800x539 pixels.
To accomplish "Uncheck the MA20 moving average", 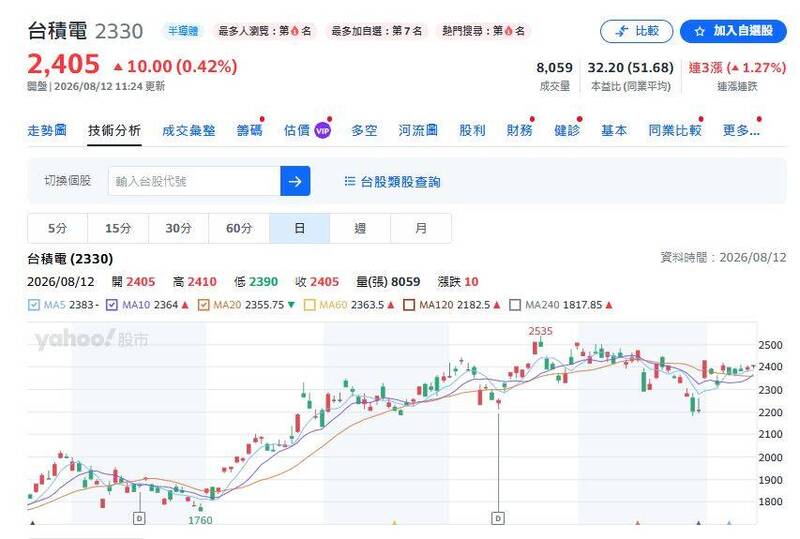I will [x=204, y=305].
